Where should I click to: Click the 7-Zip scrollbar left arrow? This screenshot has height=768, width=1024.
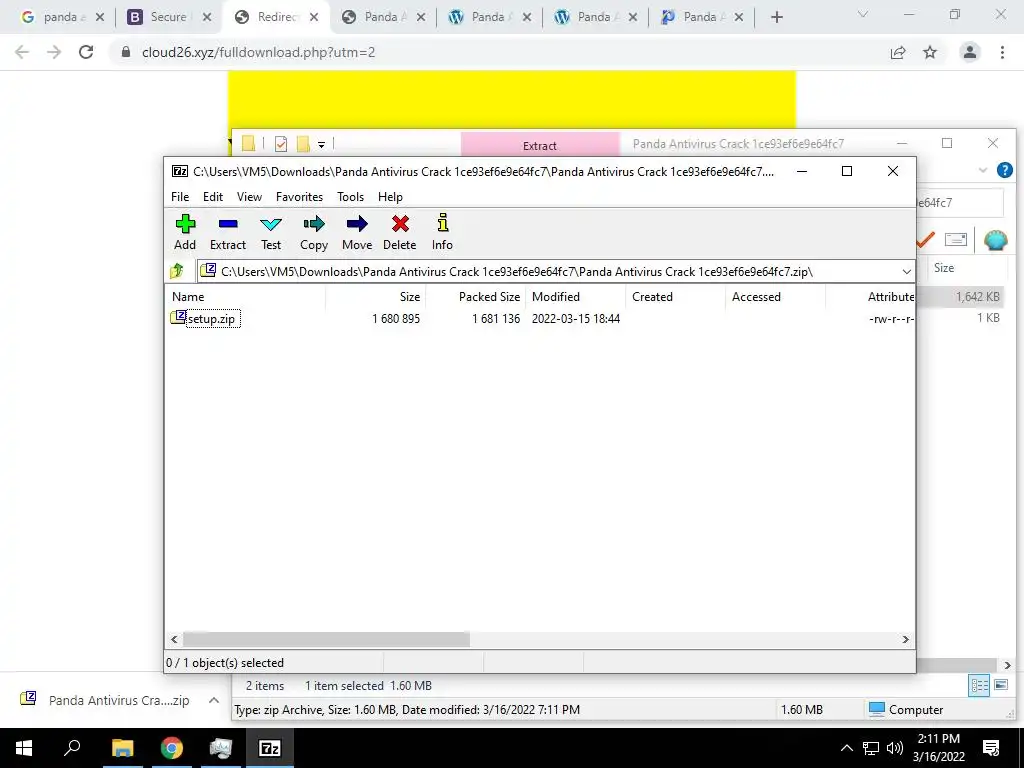174,639
